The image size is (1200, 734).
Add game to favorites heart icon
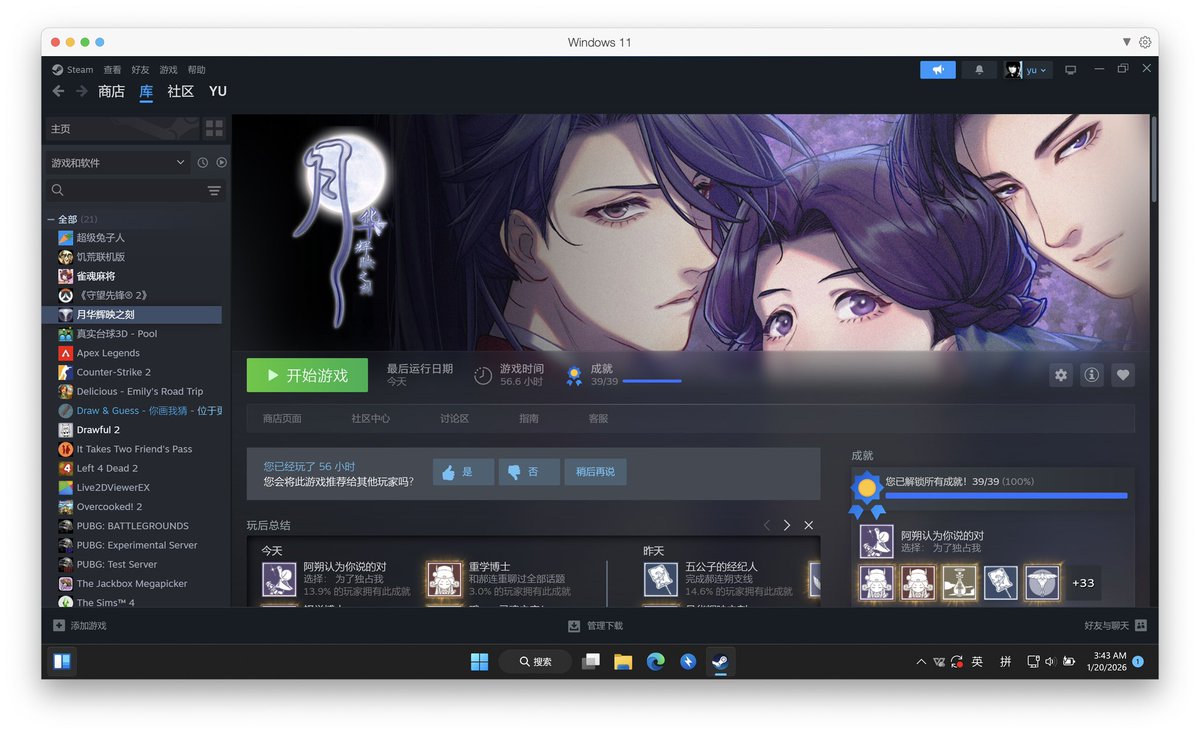(1123, 375)
